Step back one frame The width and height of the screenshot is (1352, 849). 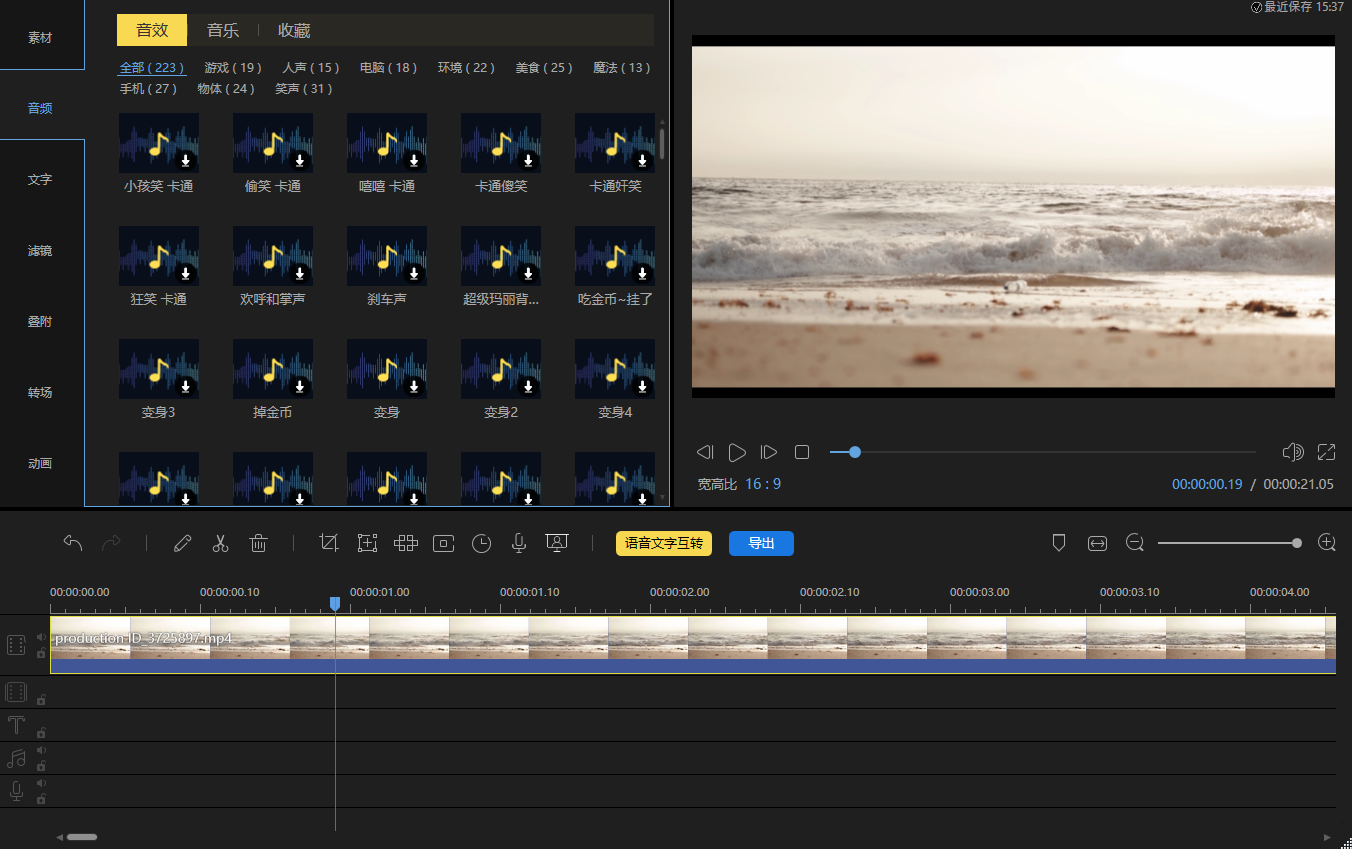point(705,452)
